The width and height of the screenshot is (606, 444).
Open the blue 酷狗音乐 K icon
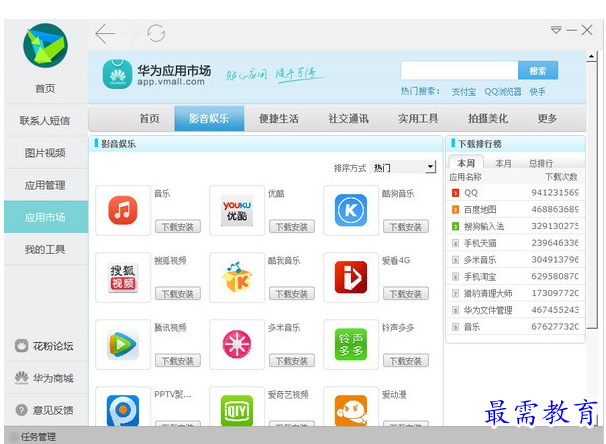pos(351,210)
